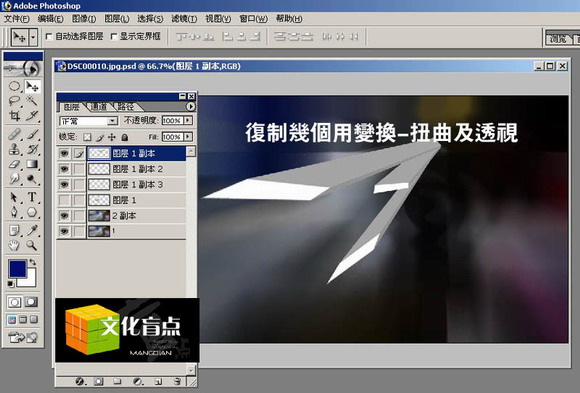Click the foreground dark blue color swatch
This screenshot has height=393, width=580.
pos(17,269)
